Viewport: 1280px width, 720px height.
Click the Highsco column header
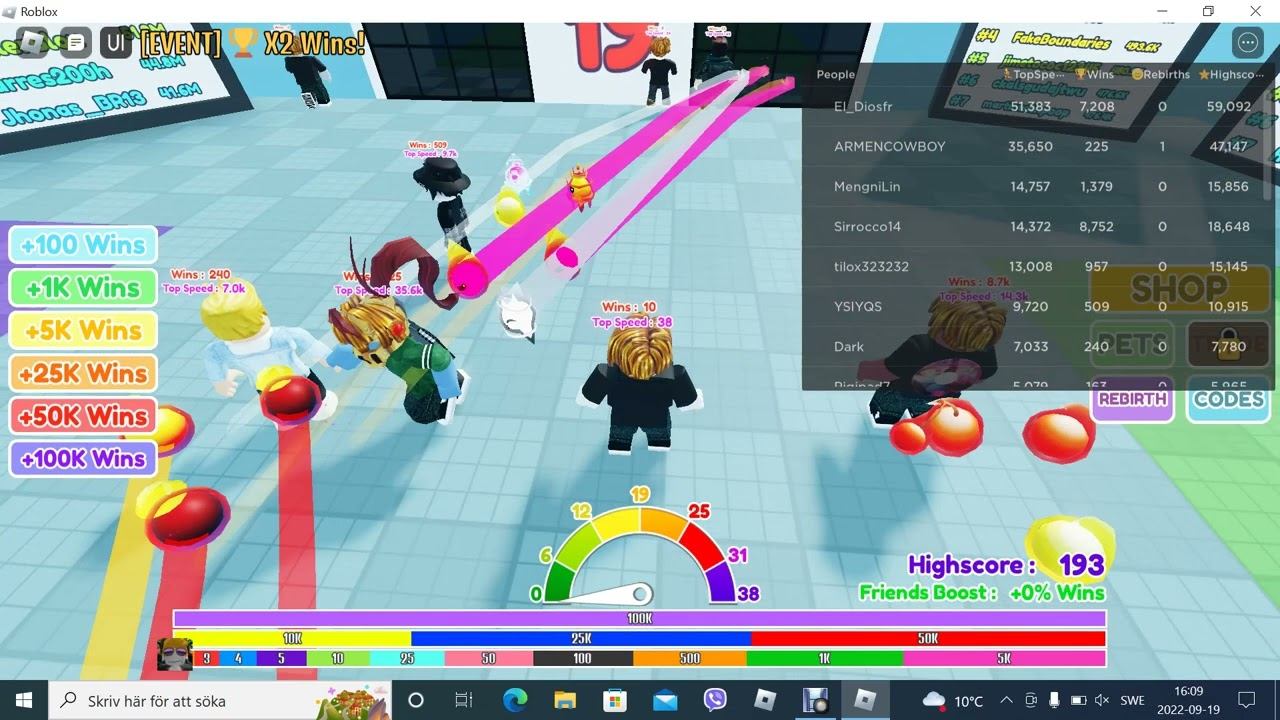[x=1231, y=74]
